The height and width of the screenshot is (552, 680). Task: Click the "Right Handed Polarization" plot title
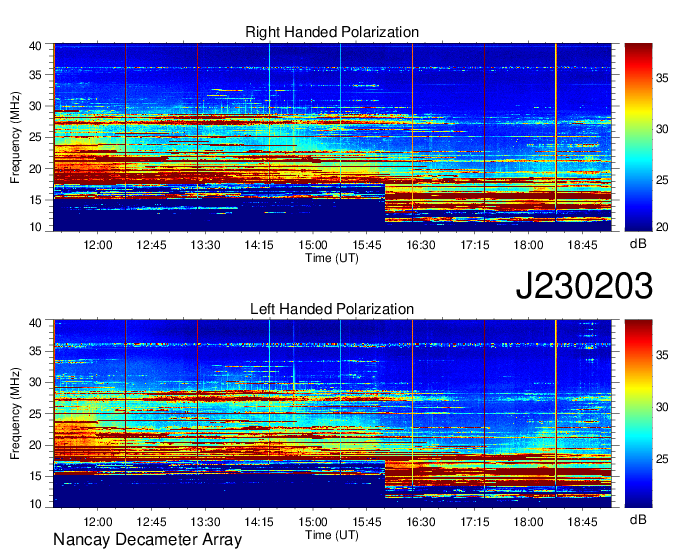(x=332, y=32)
